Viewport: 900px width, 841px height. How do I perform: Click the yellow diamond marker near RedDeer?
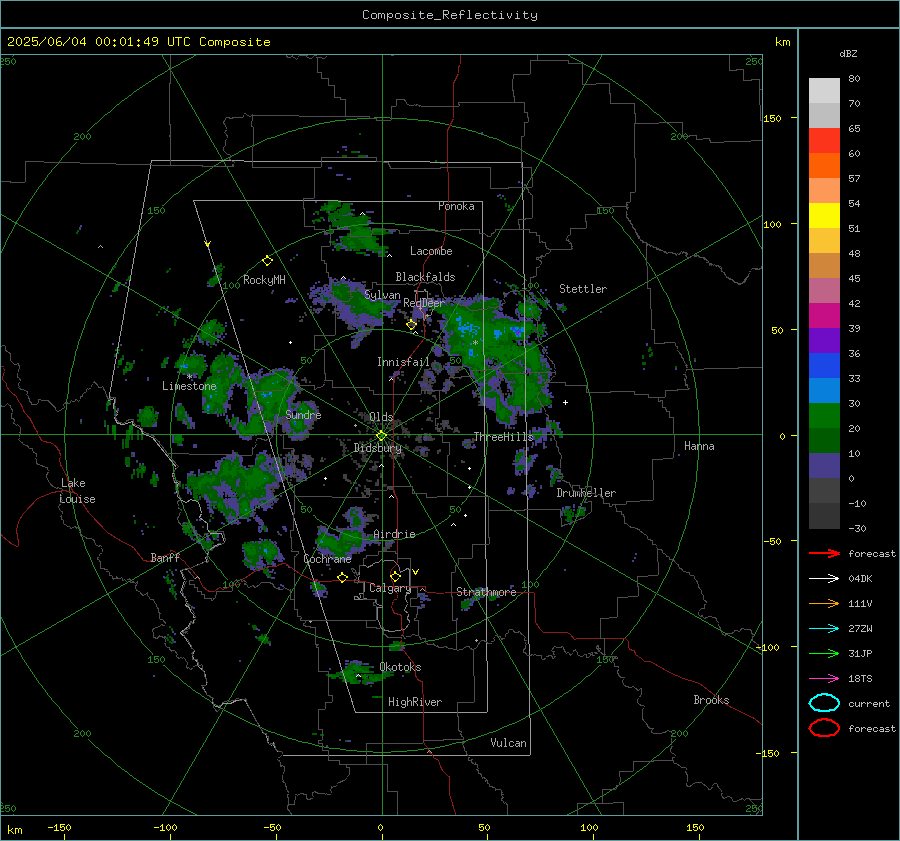412,325
